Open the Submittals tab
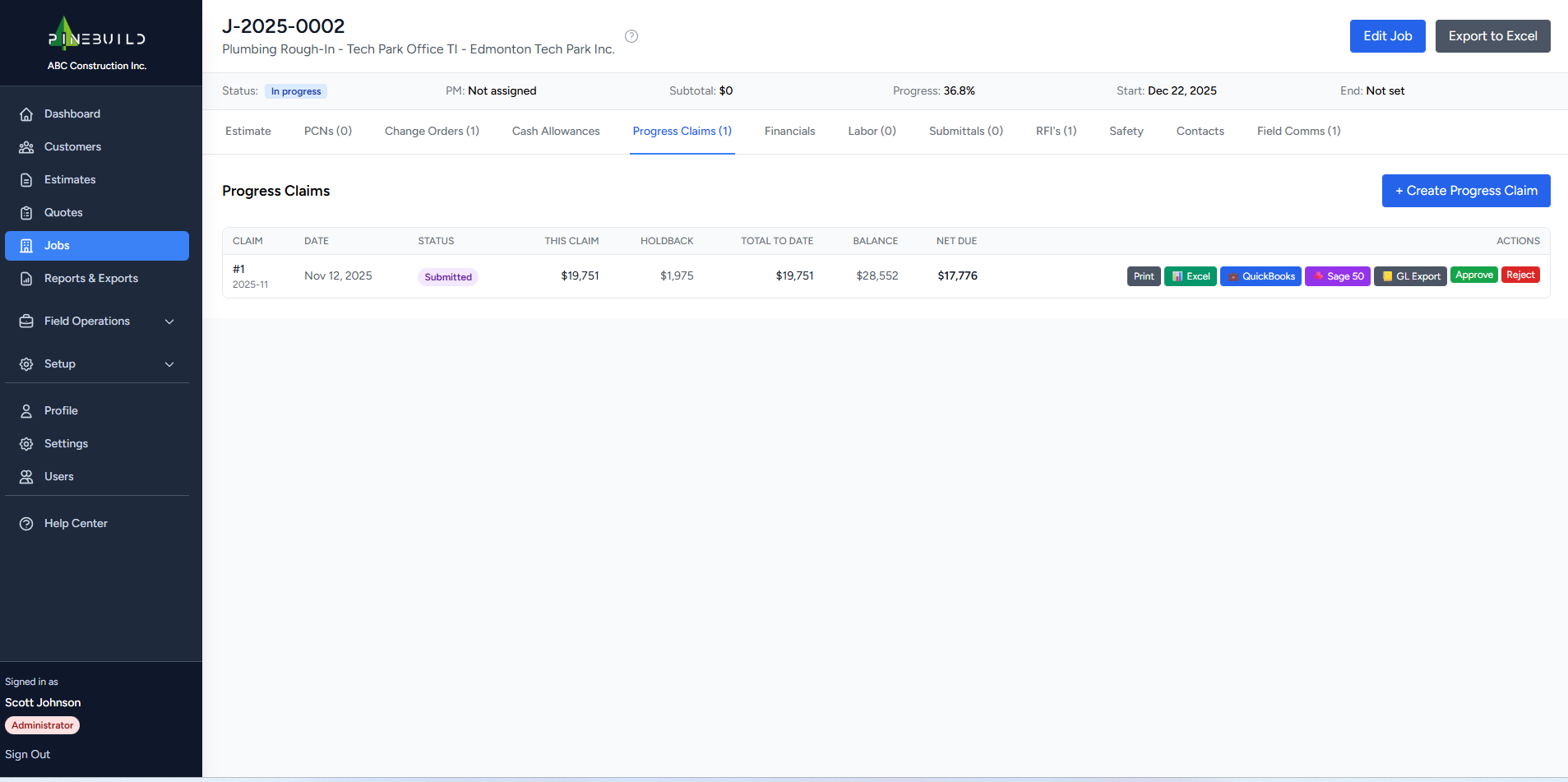The height and width of the screenshot is (782, 1568). click(965, 131)
